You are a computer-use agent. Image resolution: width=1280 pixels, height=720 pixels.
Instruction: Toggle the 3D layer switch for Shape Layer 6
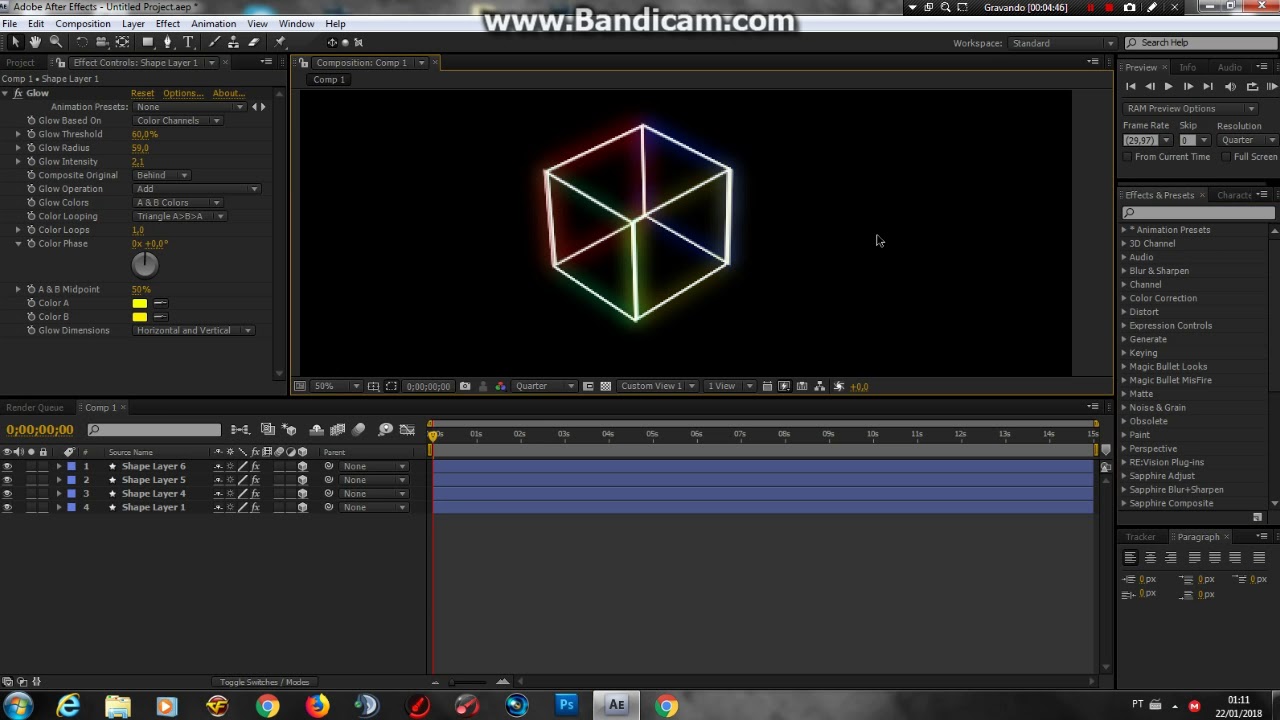[x=302, y=466]
